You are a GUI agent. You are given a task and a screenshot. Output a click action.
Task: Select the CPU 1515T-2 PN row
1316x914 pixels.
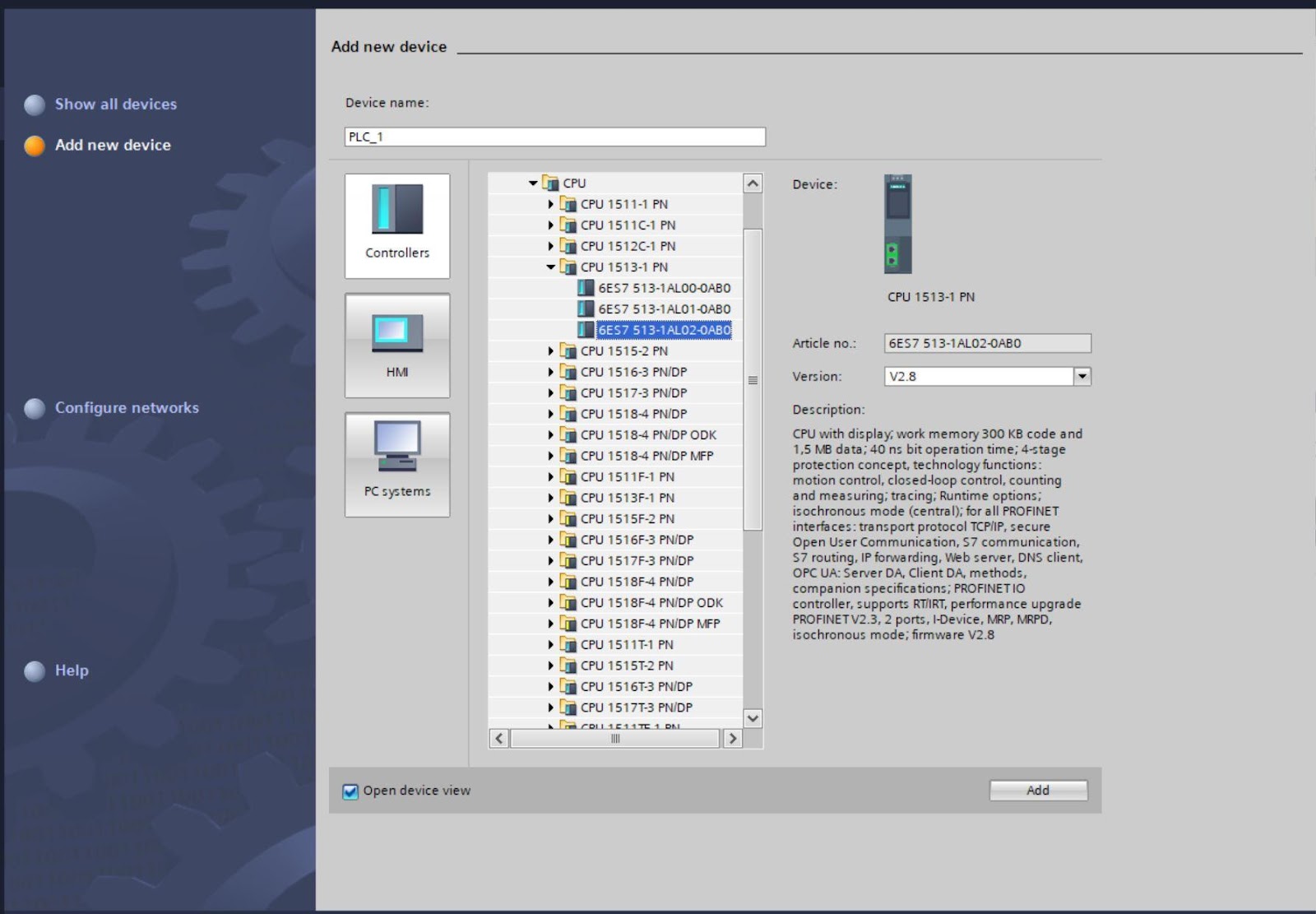[615, 666]
